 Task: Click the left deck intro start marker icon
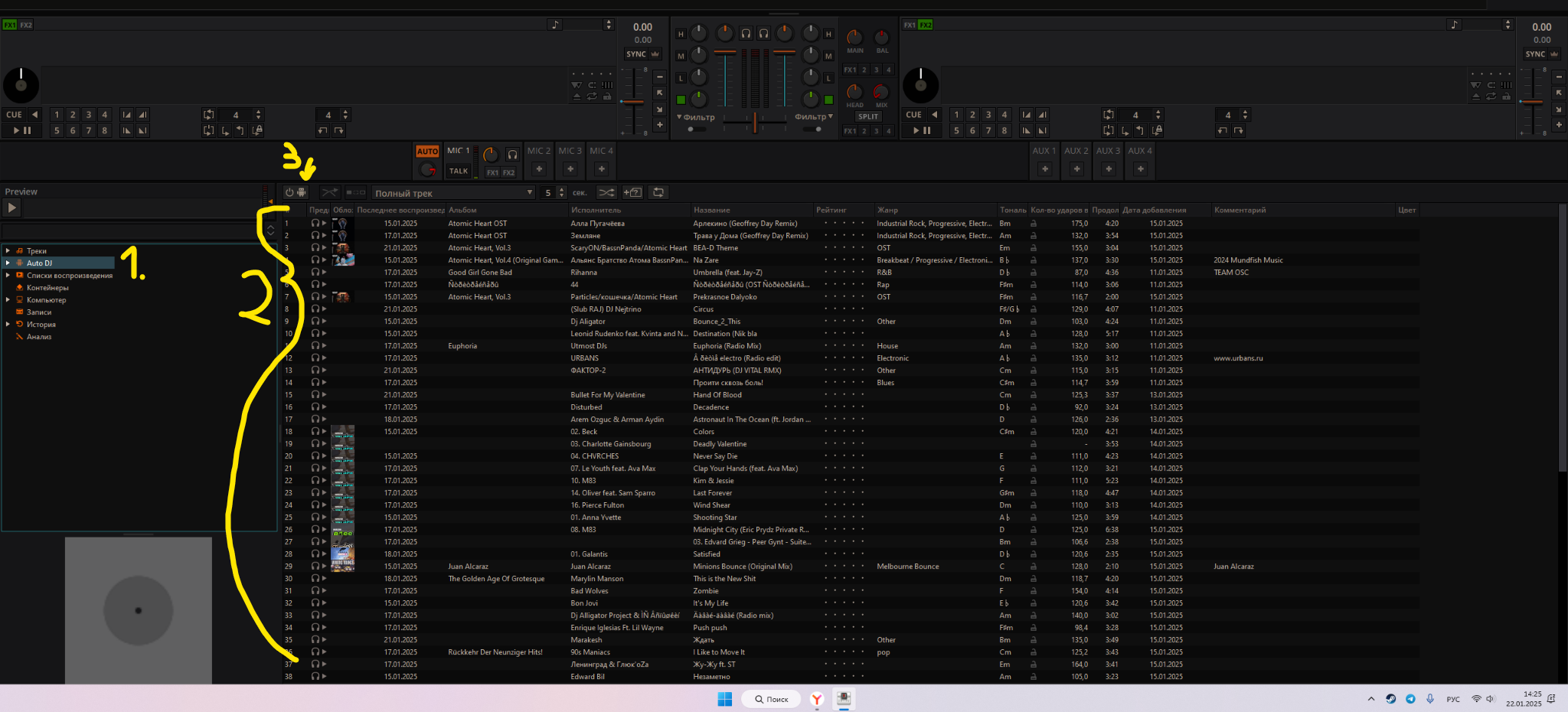coord(126,115)
